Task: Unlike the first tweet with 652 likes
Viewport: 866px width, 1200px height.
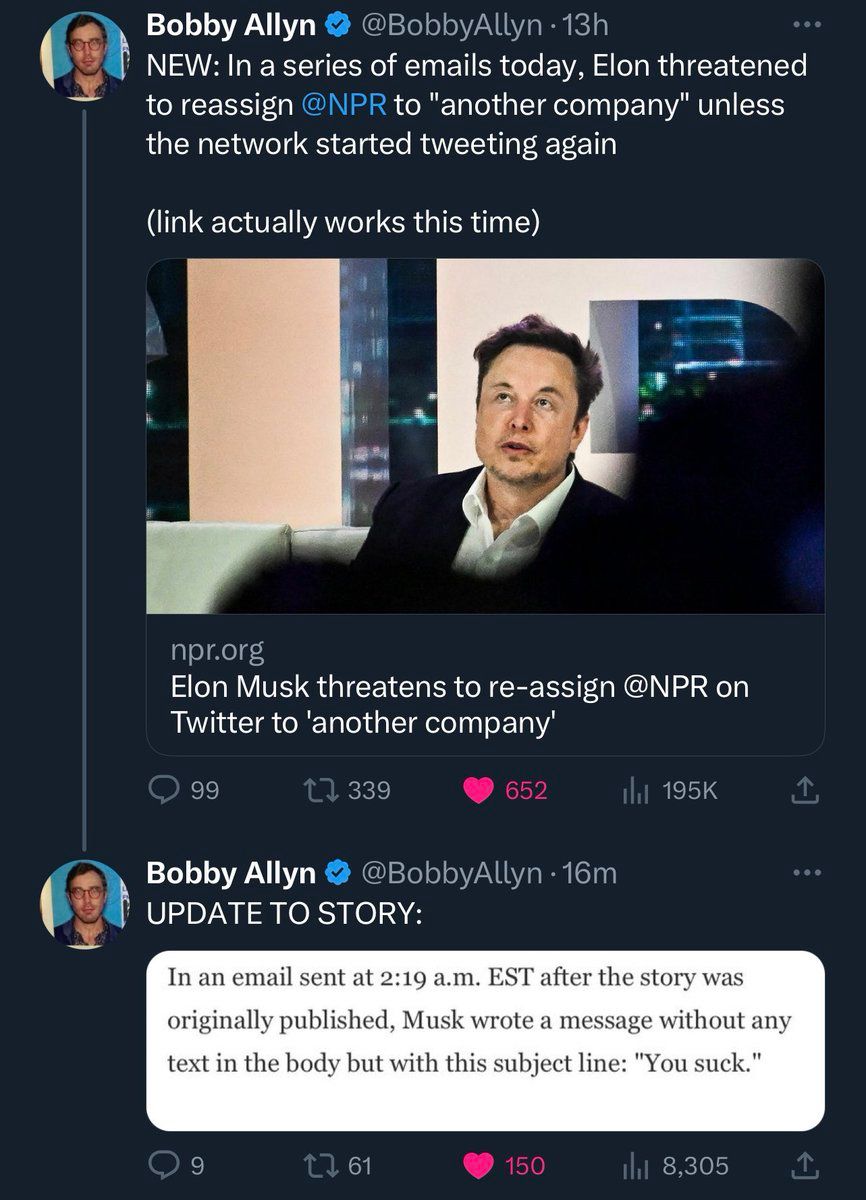Action: pos(481,790)
